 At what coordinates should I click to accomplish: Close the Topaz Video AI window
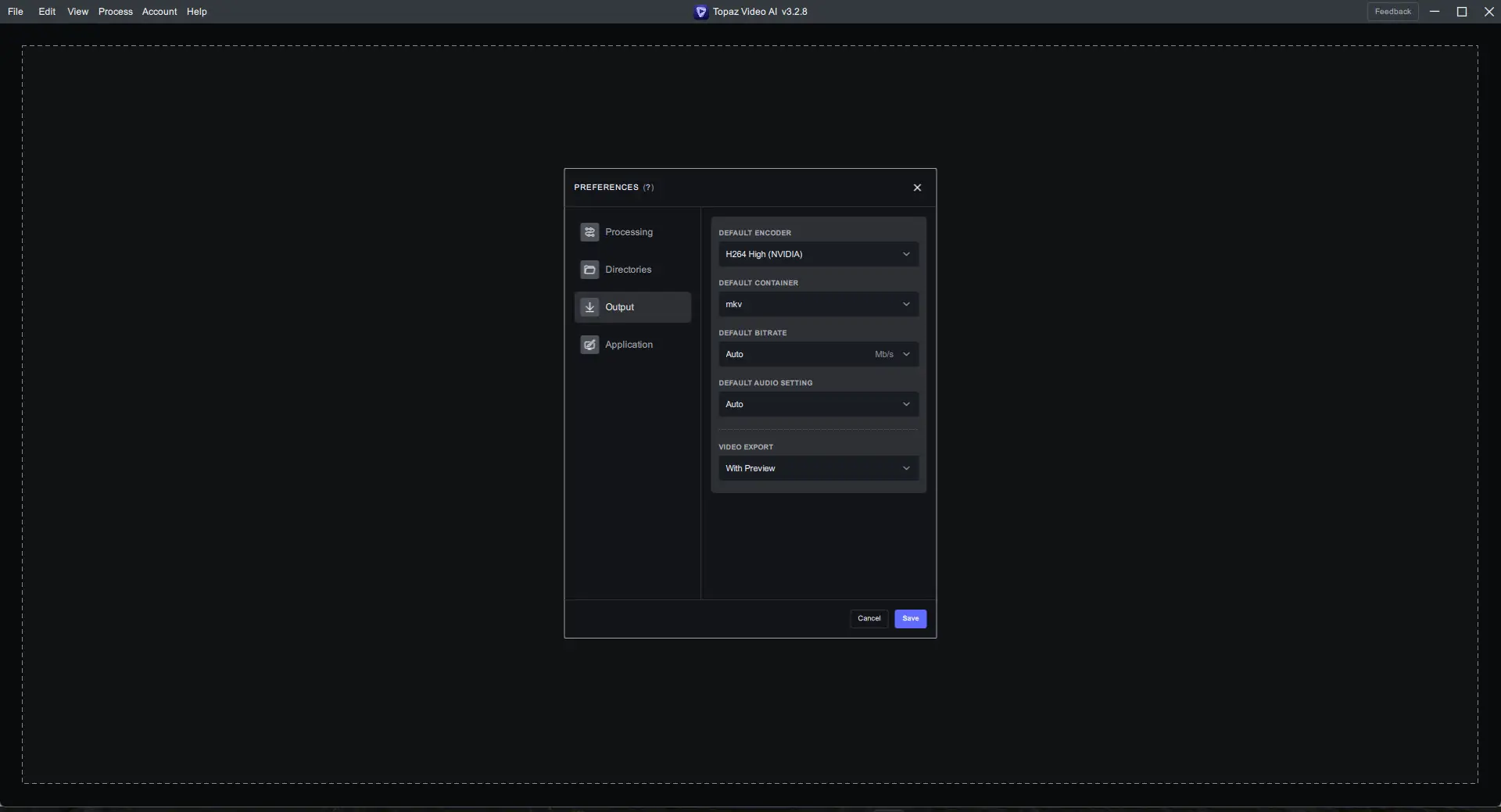pyautogui.click(x=1489, y=12)
